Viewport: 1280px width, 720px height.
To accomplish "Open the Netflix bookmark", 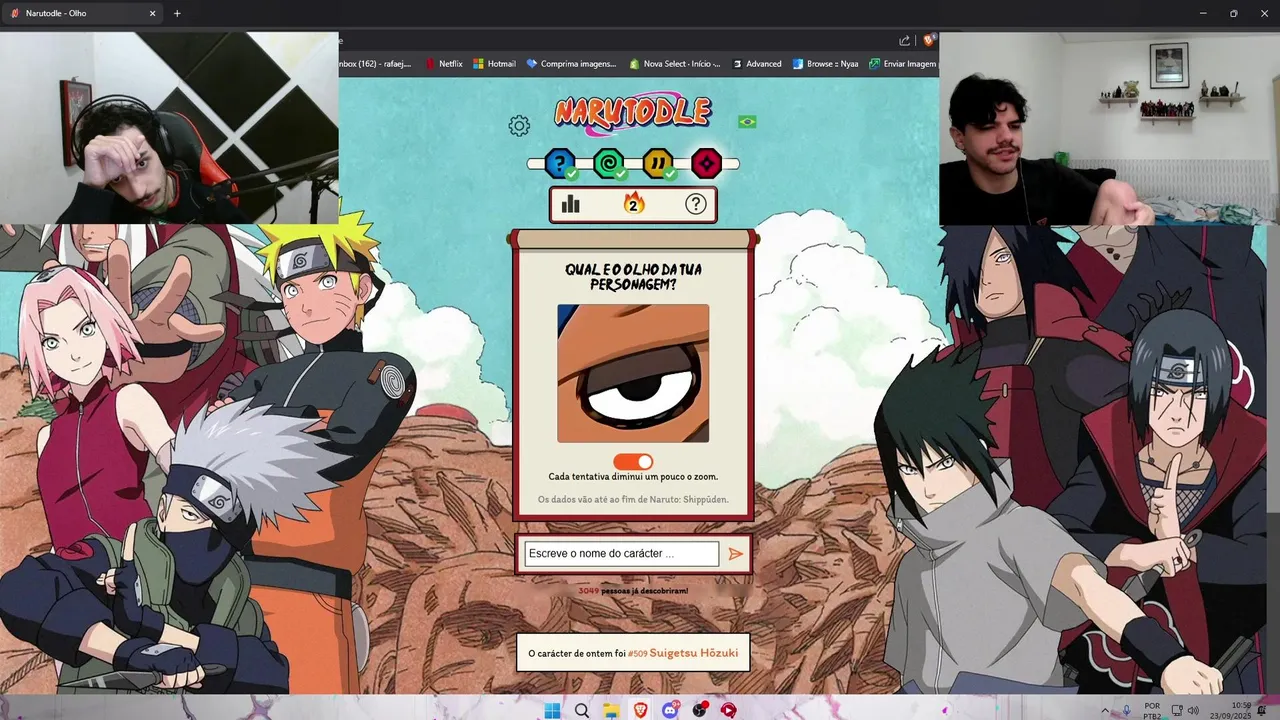I will (443, 63).
